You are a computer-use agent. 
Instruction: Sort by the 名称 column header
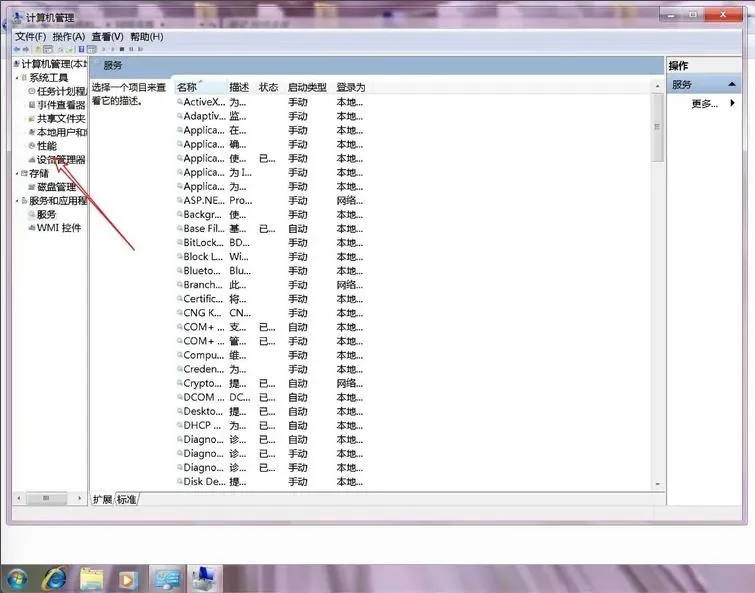point(200,87)
